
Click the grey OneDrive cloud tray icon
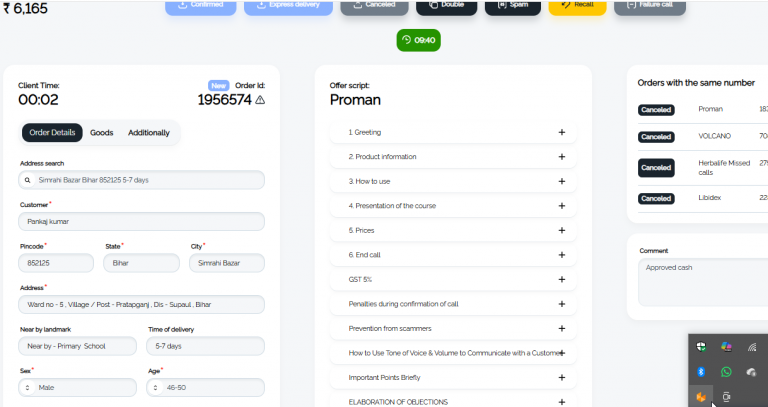point(751,372)
